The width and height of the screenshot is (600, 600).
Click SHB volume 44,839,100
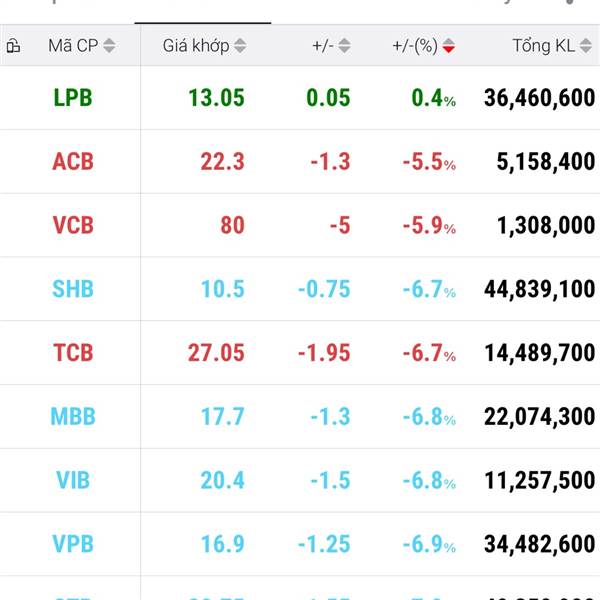coord(540,289)
